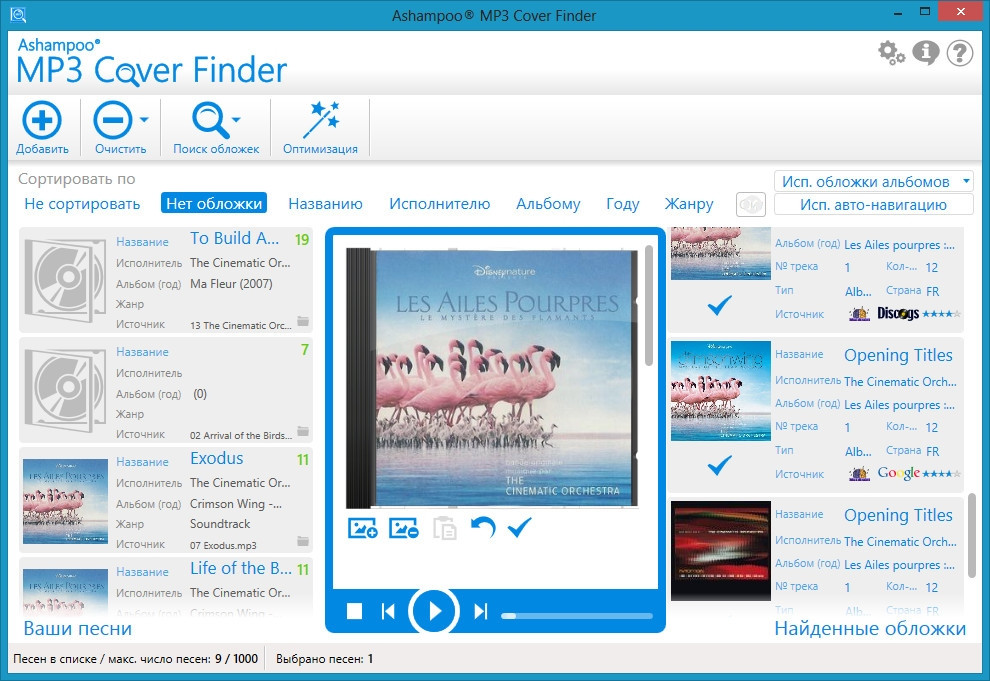The height and width of the screenshot is (681, 990).
Task: Click Opening Titles of the Google result
Action: [x=898, y=355]
